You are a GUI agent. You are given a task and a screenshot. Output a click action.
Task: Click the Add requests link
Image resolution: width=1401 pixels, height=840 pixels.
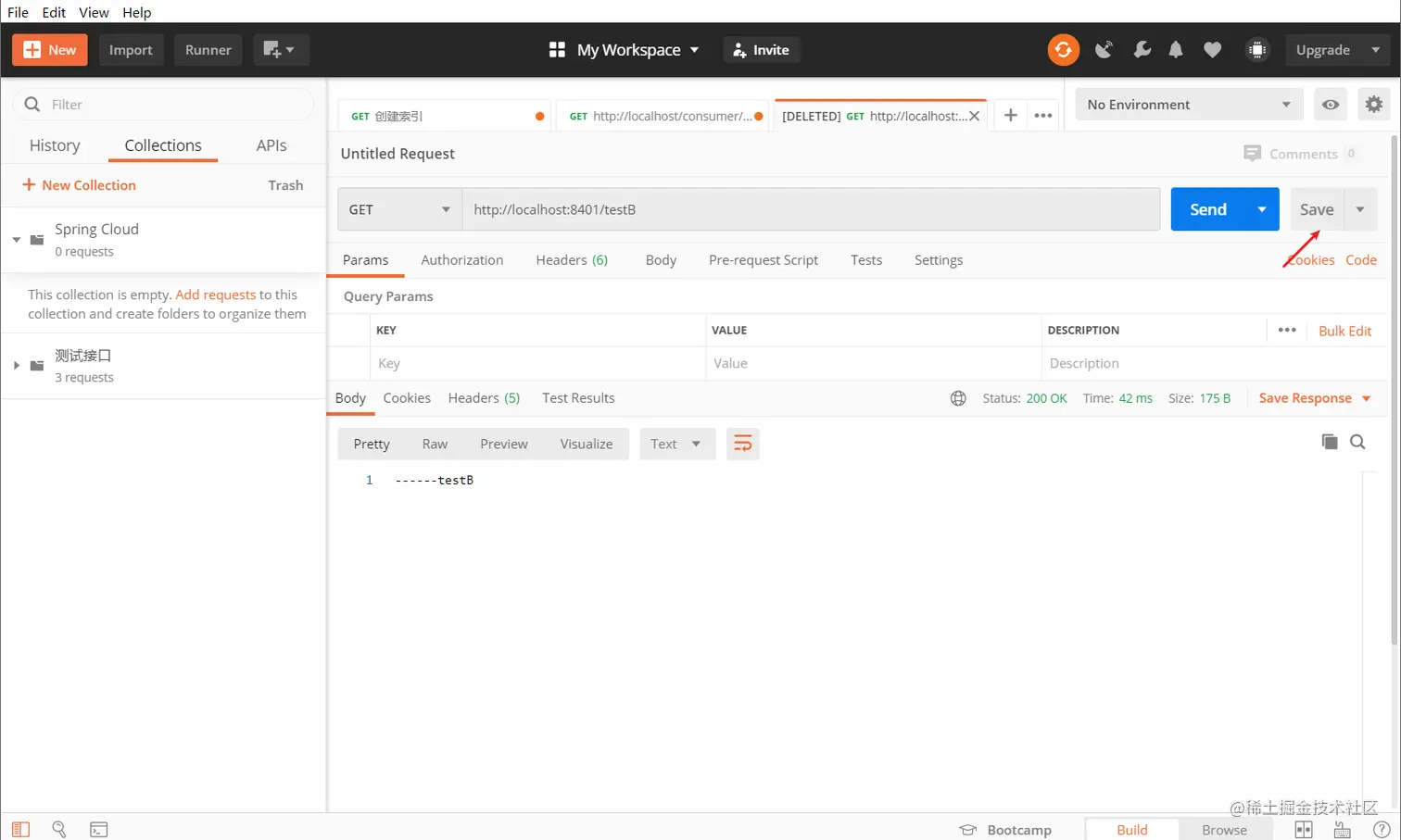[x=216, y=295]
